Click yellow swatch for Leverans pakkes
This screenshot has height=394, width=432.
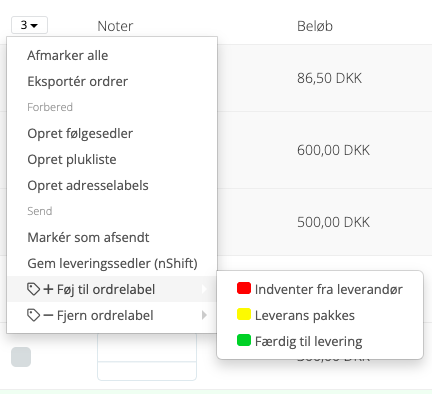244,314
